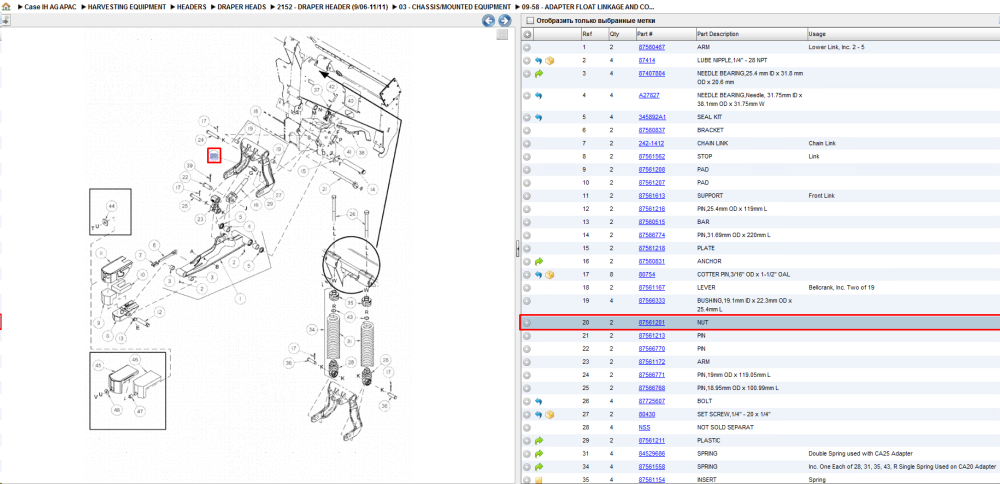Click the pin icon above diagram

[4, 20]
